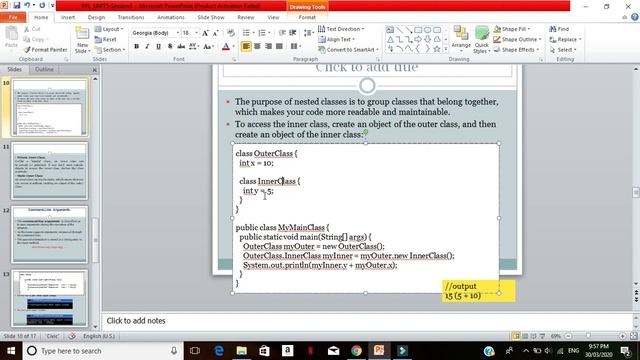
Task: Open the columns dropdown
Action: pos(295,46)
